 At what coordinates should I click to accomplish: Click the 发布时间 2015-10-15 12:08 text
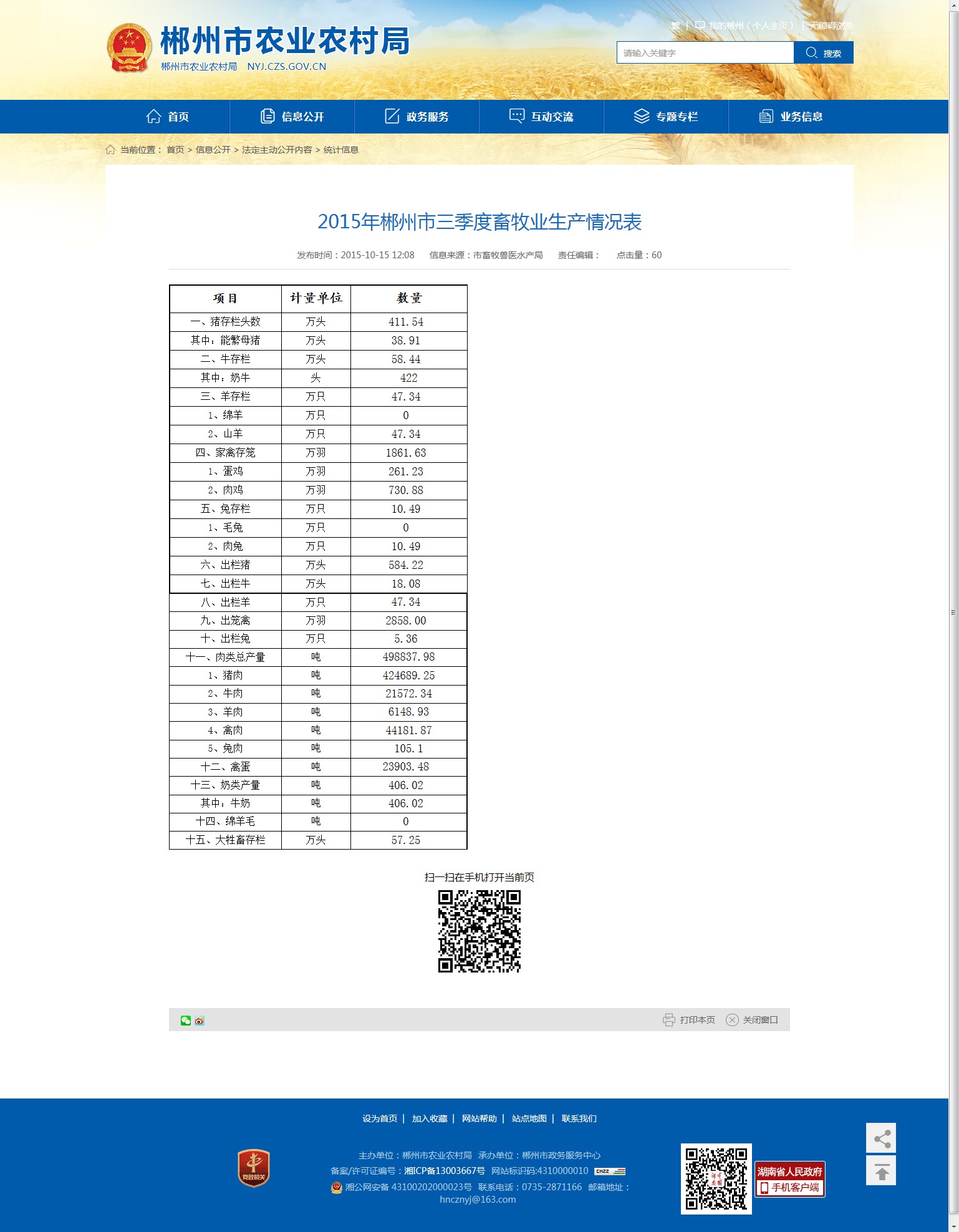pyautogui.click(x=355, y=255)
